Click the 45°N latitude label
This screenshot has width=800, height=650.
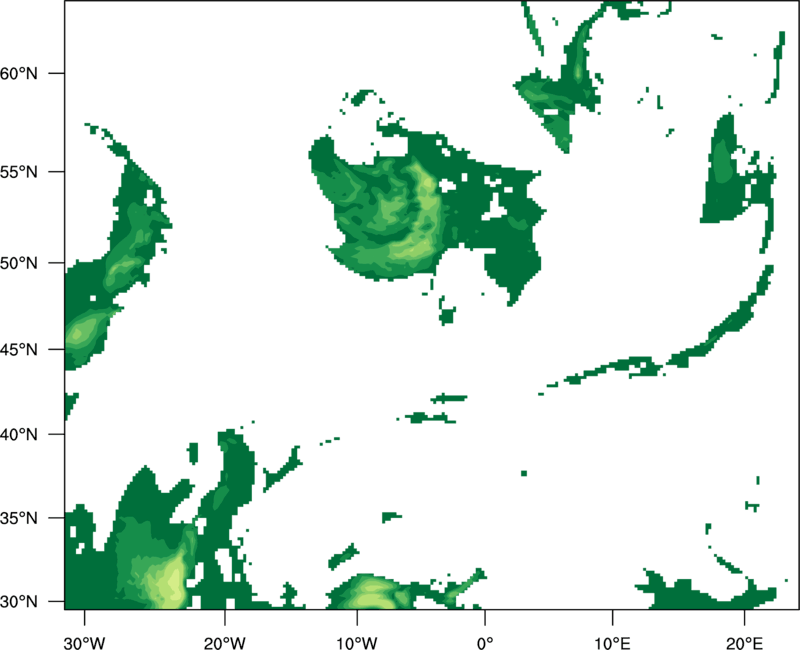coord(19,349)
